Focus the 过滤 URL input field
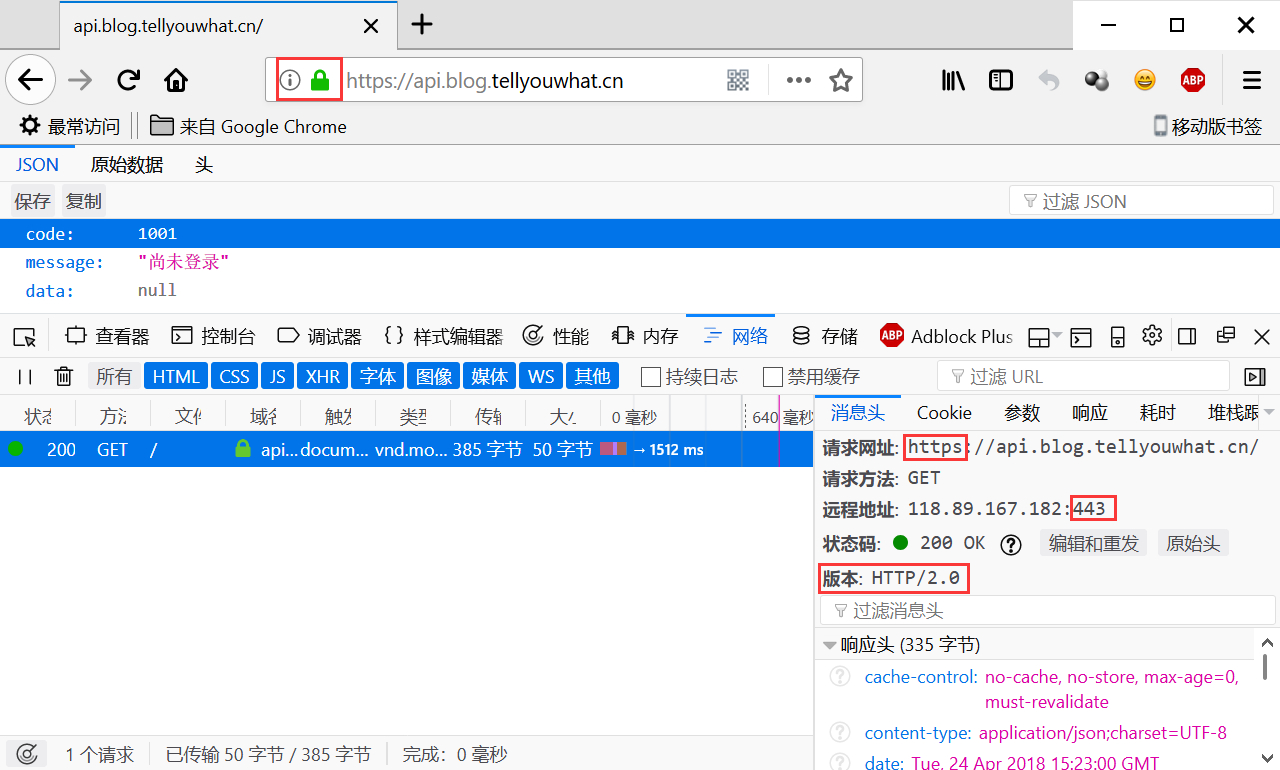 tap(1090, 376)
